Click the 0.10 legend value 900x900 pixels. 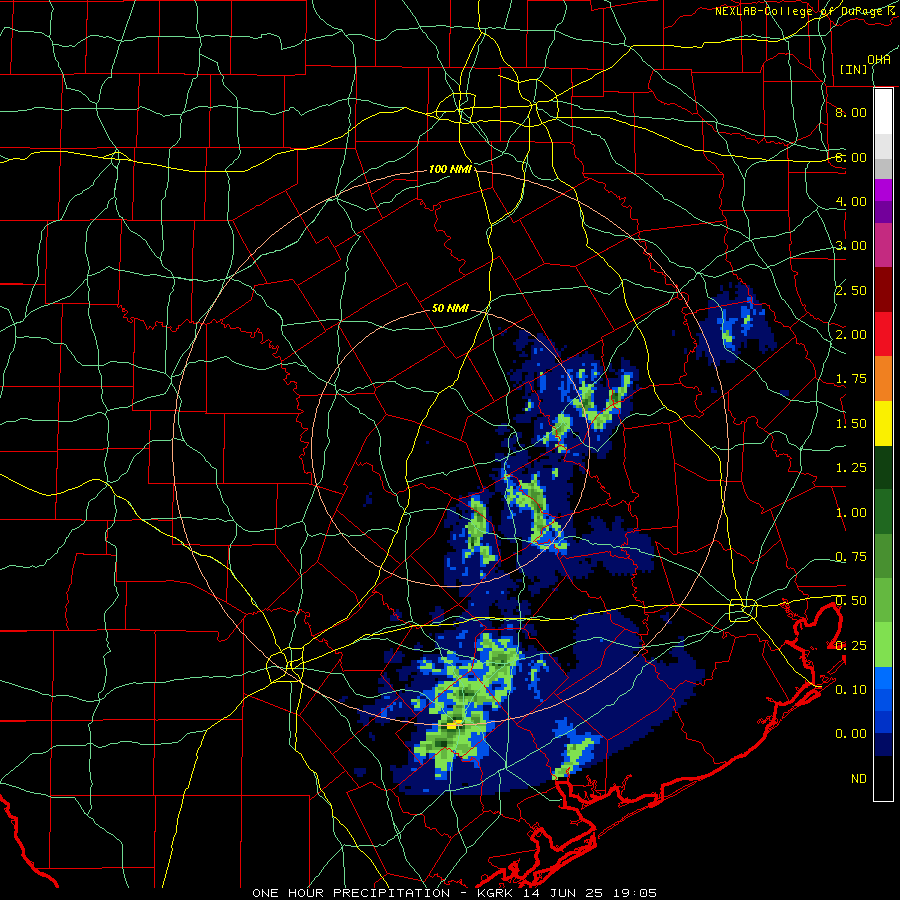851,690
